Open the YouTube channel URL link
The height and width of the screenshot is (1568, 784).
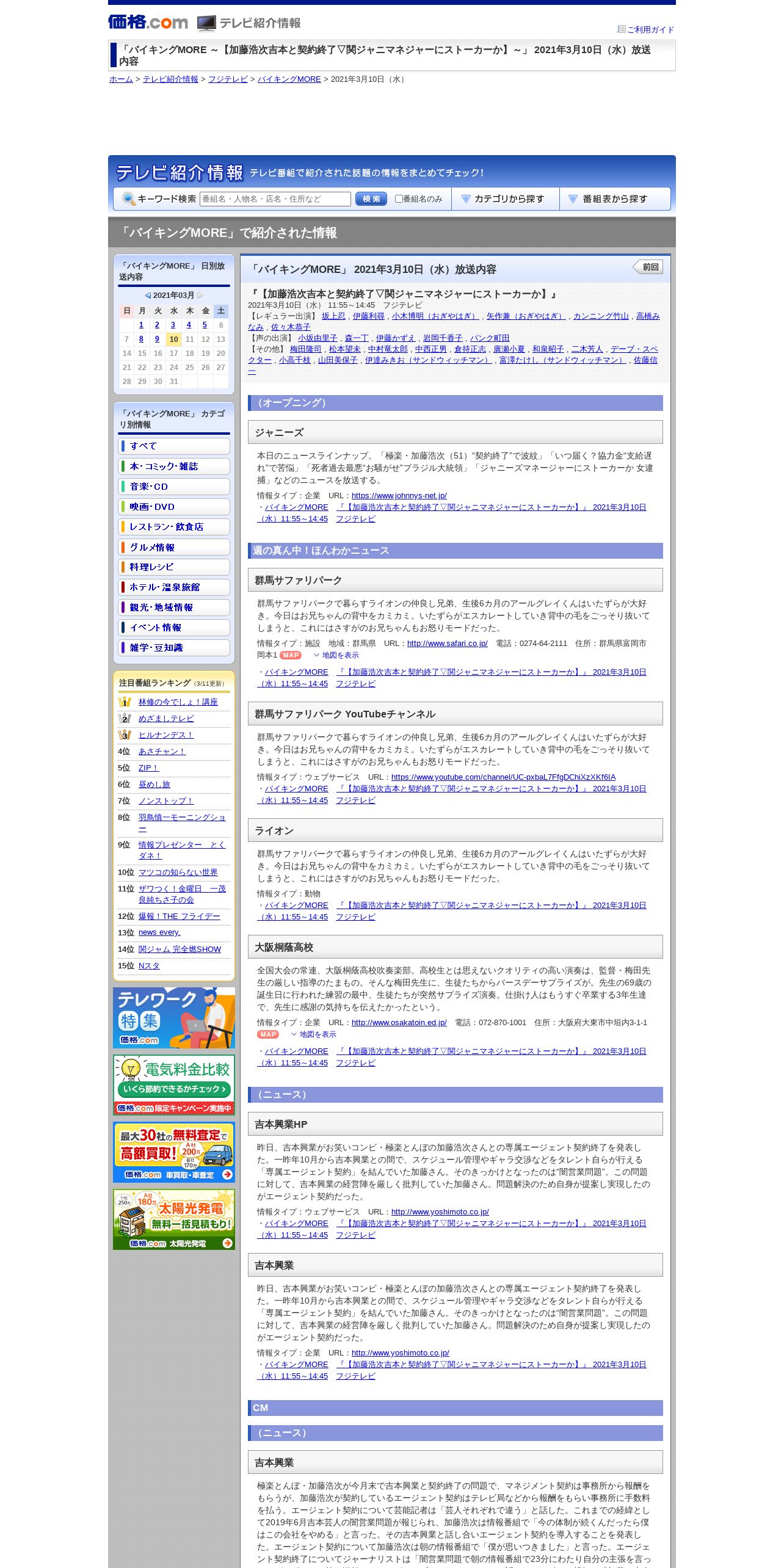pos(503,777)
